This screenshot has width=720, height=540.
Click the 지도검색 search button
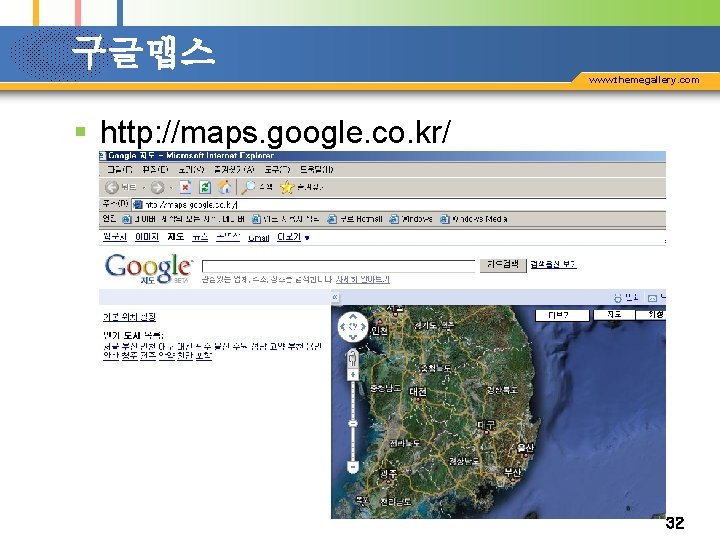coord(503,265)
